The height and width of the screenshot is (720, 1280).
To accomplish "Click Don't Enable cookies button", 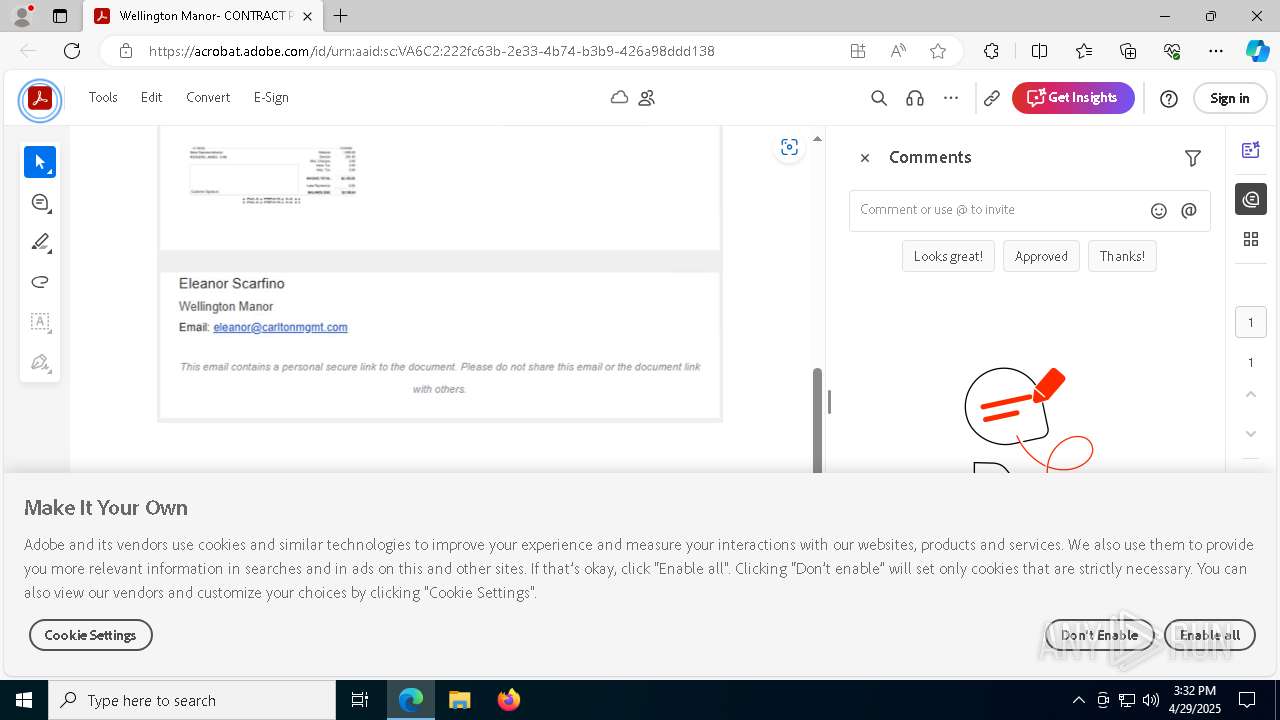I will 1100,635.
